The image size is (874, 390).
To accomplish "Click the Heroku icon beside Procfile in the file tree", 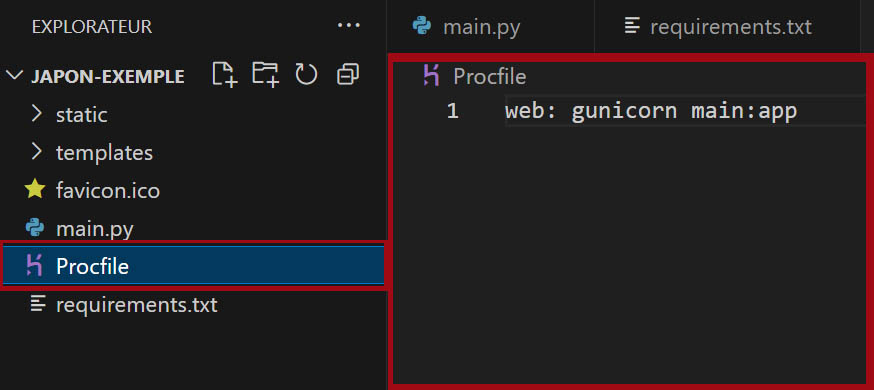I will point(35,266).
